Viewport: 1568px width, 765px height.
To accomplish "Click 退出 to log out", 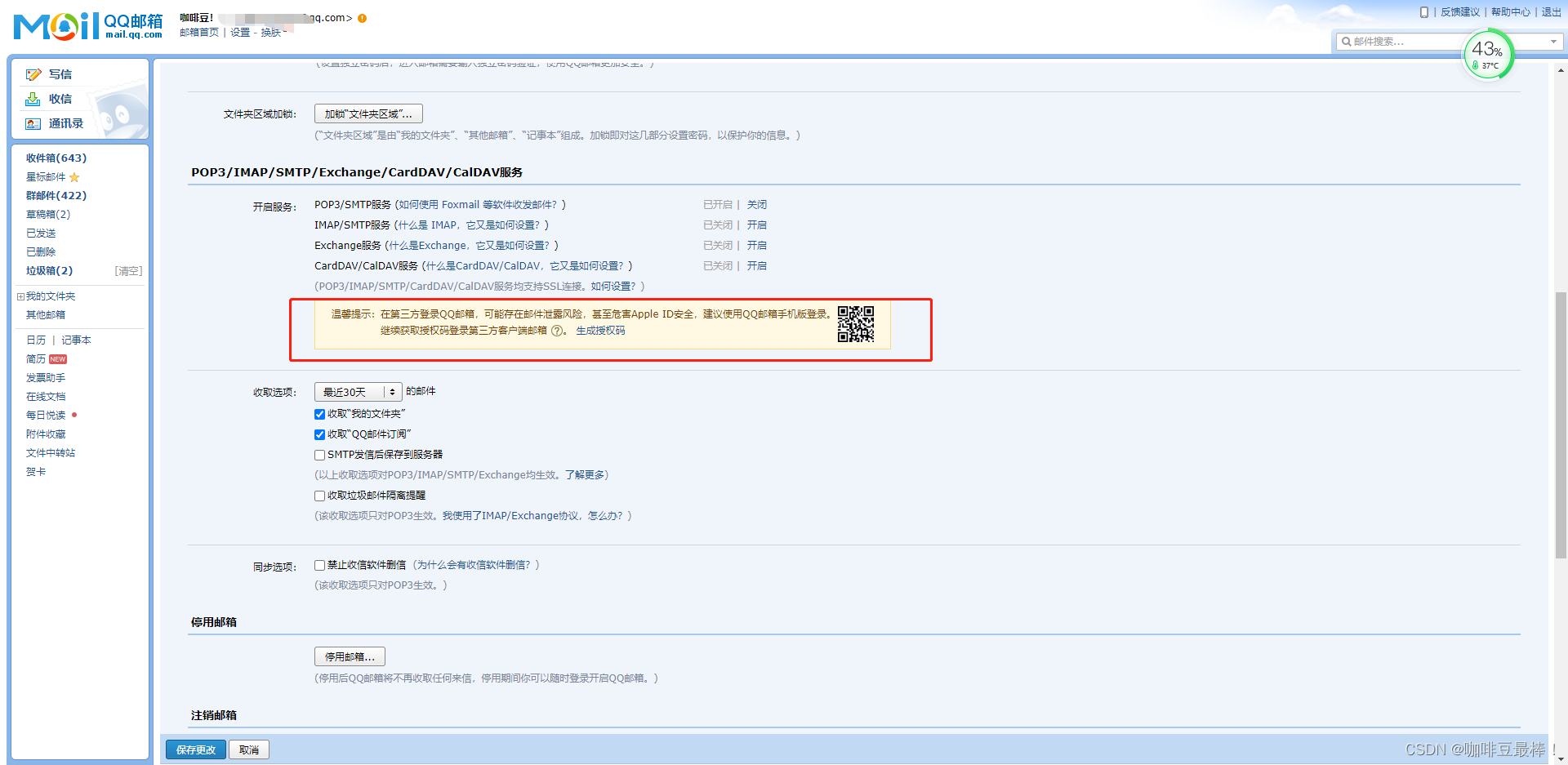I will pos(1552,12).
